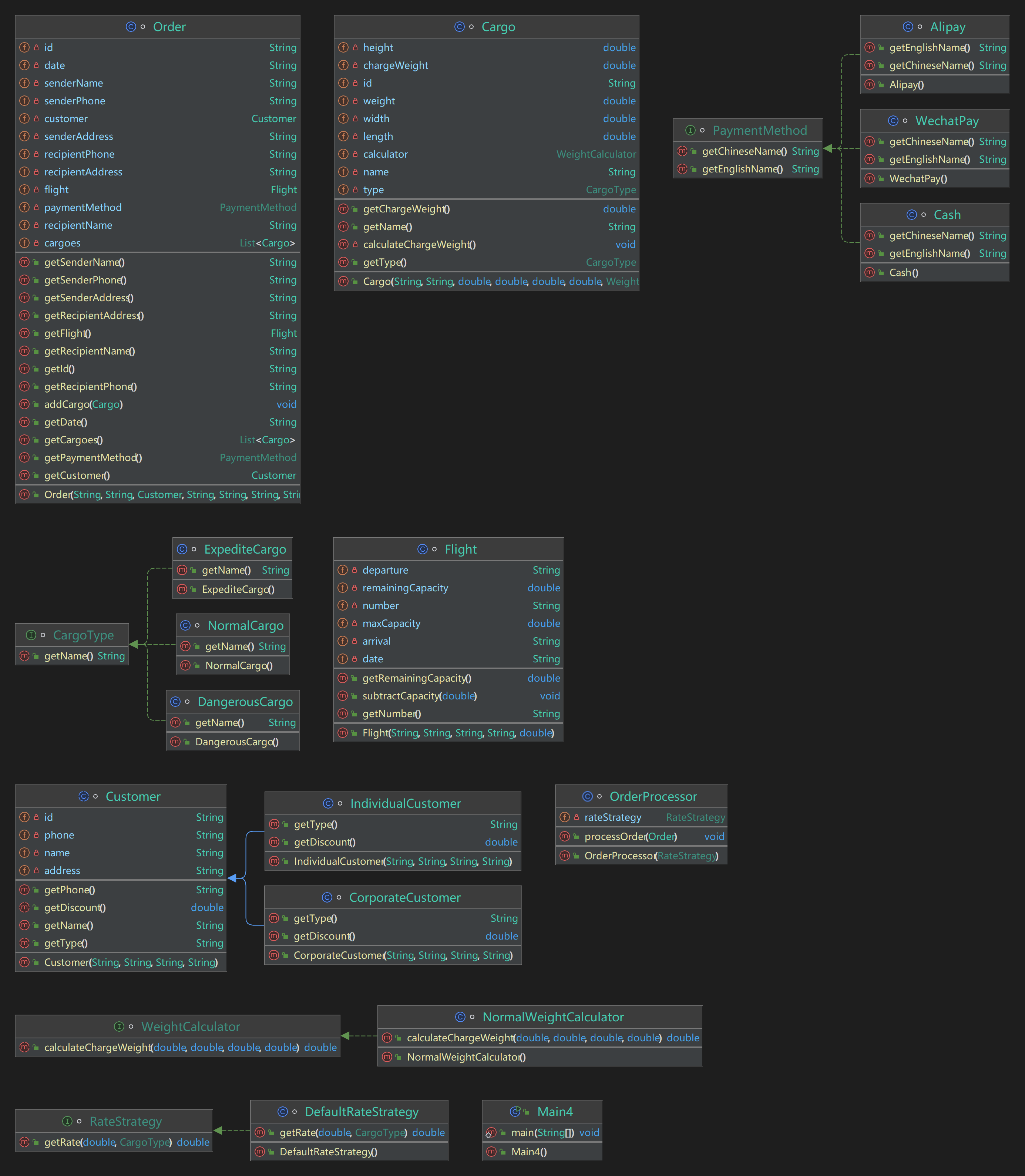Click the field icon beside rateStrategy

tap(565, 817)
